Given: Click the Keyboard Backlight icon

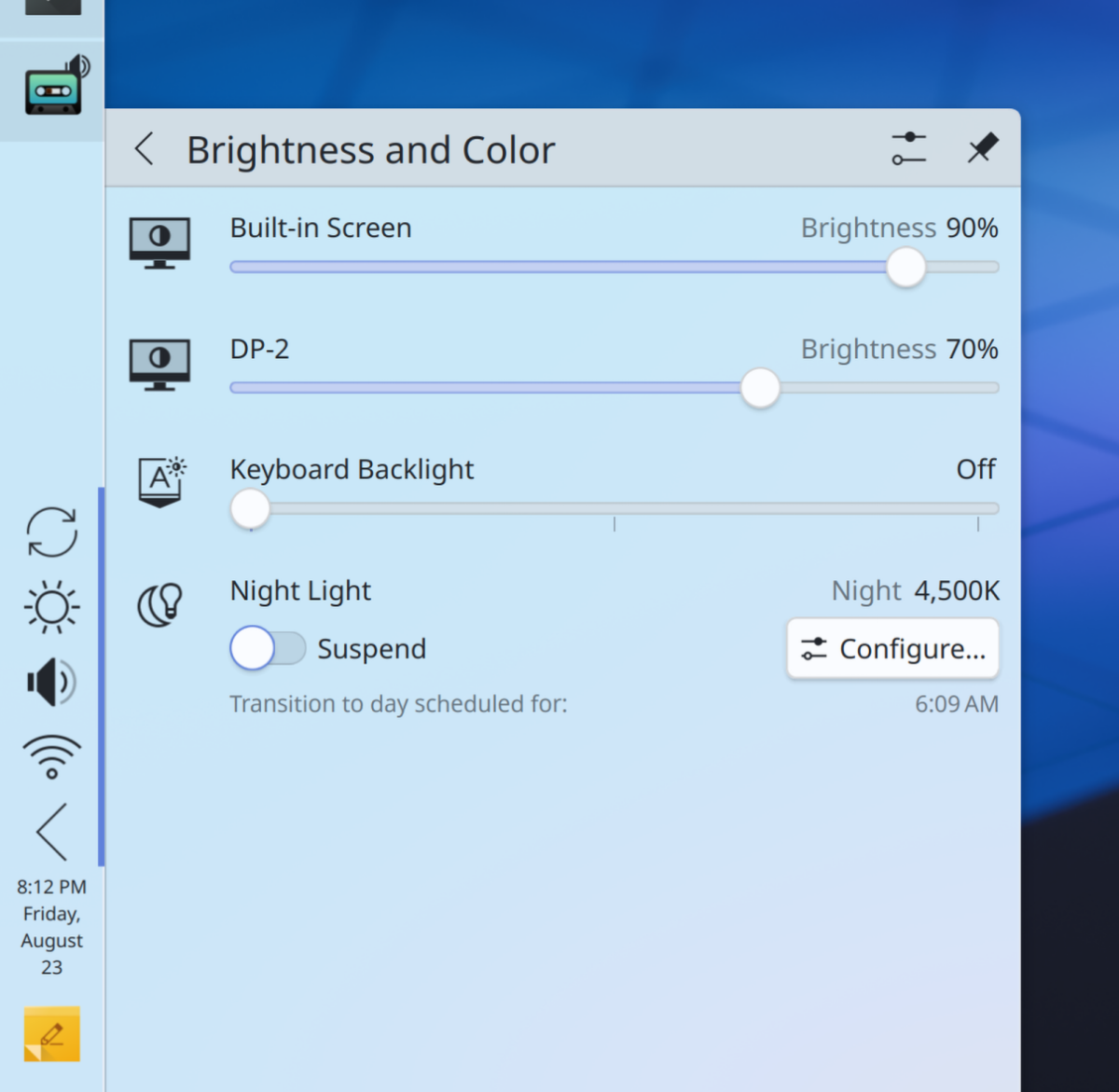Looking at the screenshot, I should 160,482.
